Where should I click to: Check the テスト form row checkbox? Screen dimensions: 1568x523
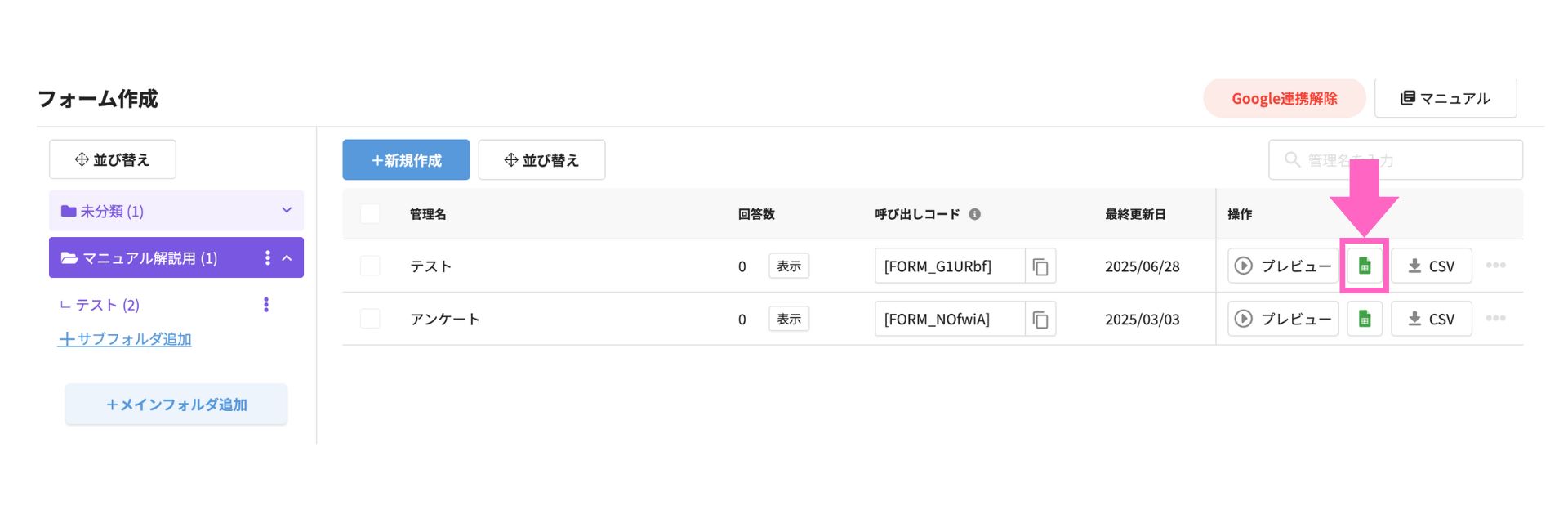click(370, 266)
